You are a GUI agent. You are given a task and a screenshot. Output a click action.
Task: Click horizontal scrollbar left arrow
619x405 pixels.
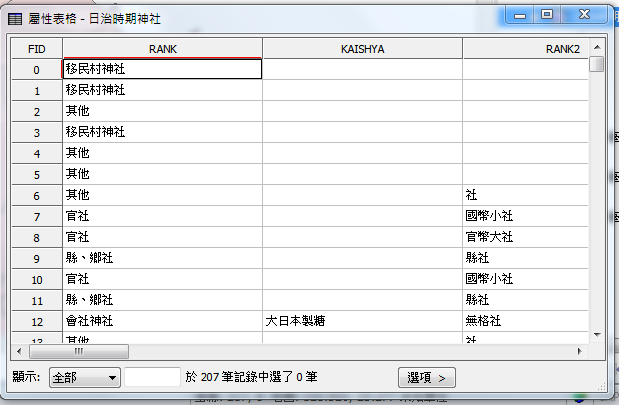tap(20, 352)
